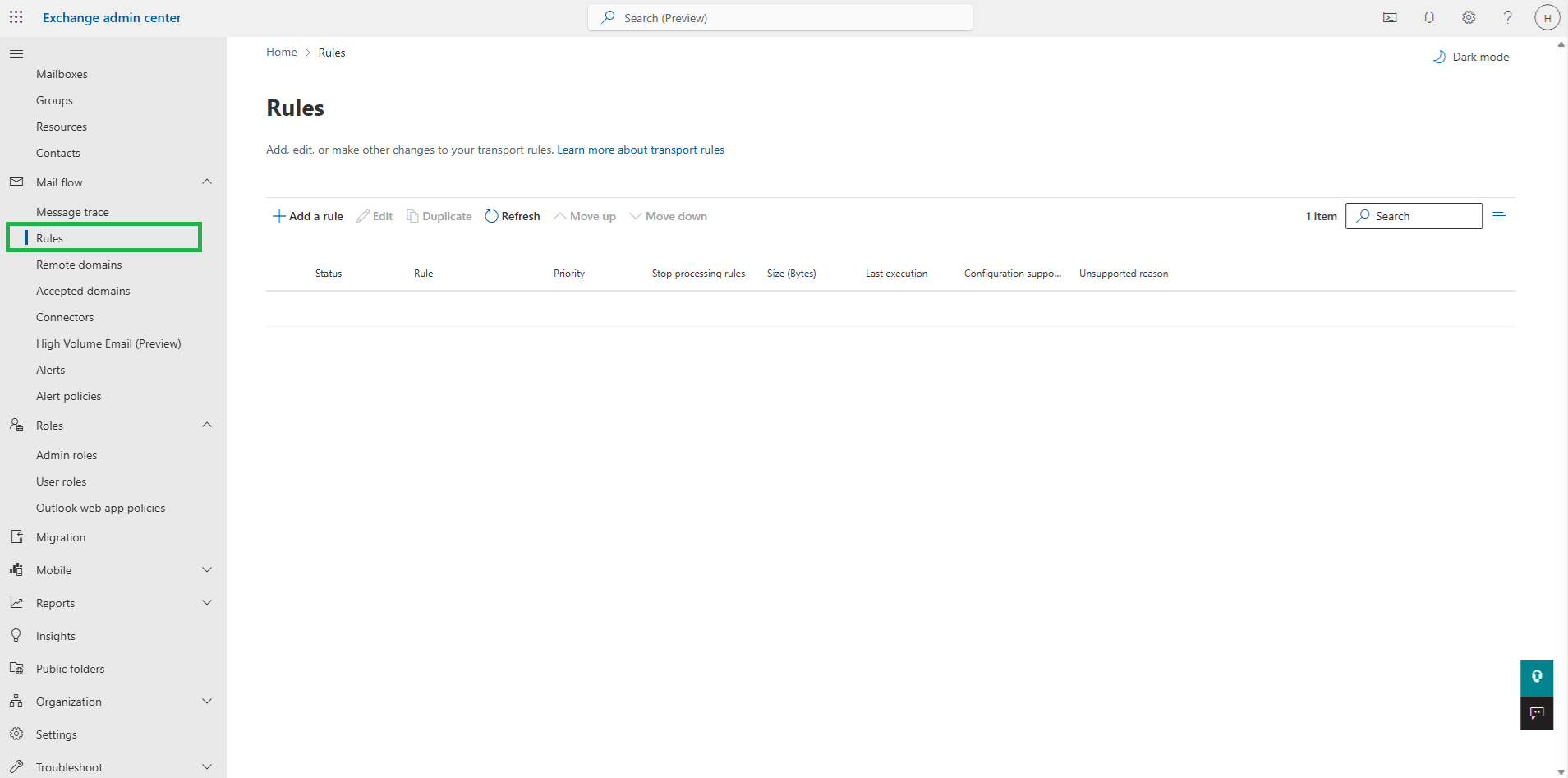Open Resources in the sidebar
The height and width of the screenshot is (778, 1568).
pos(62,127)
